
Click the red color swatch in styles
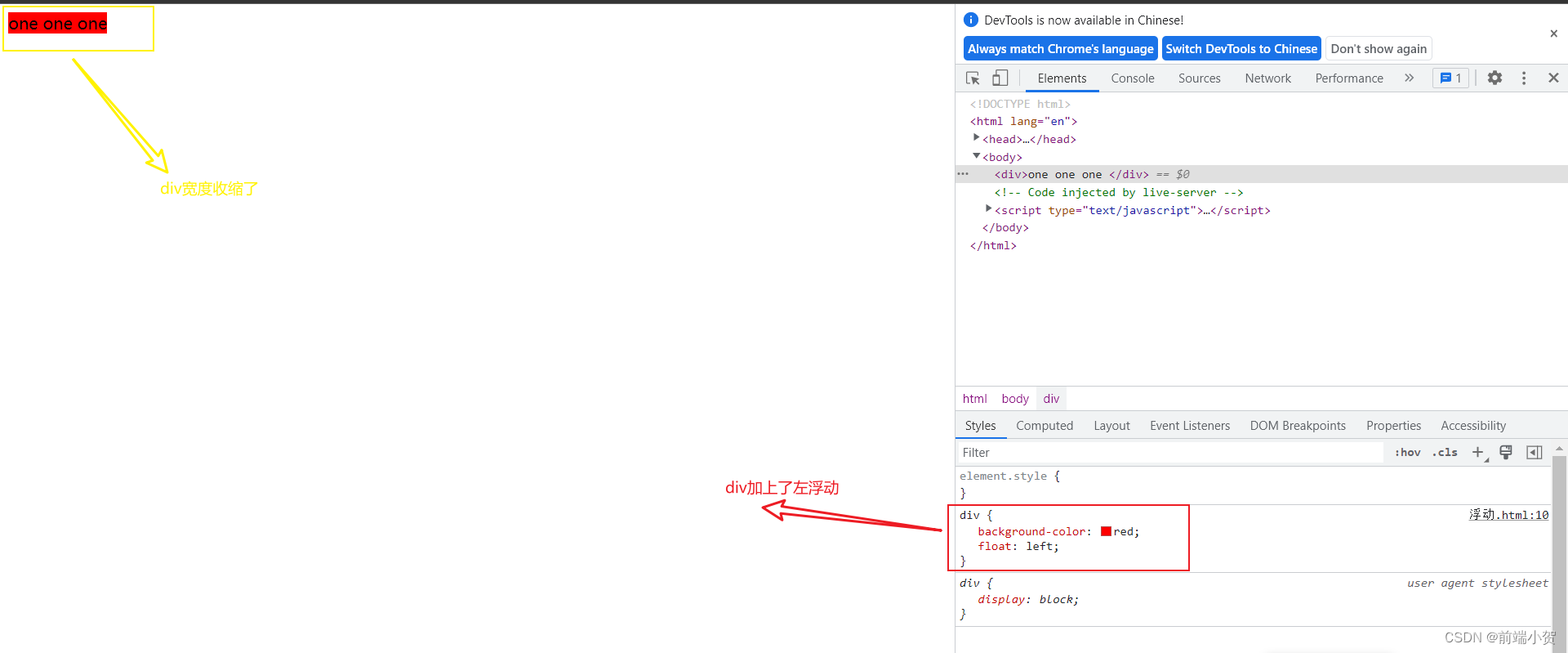1106,531
